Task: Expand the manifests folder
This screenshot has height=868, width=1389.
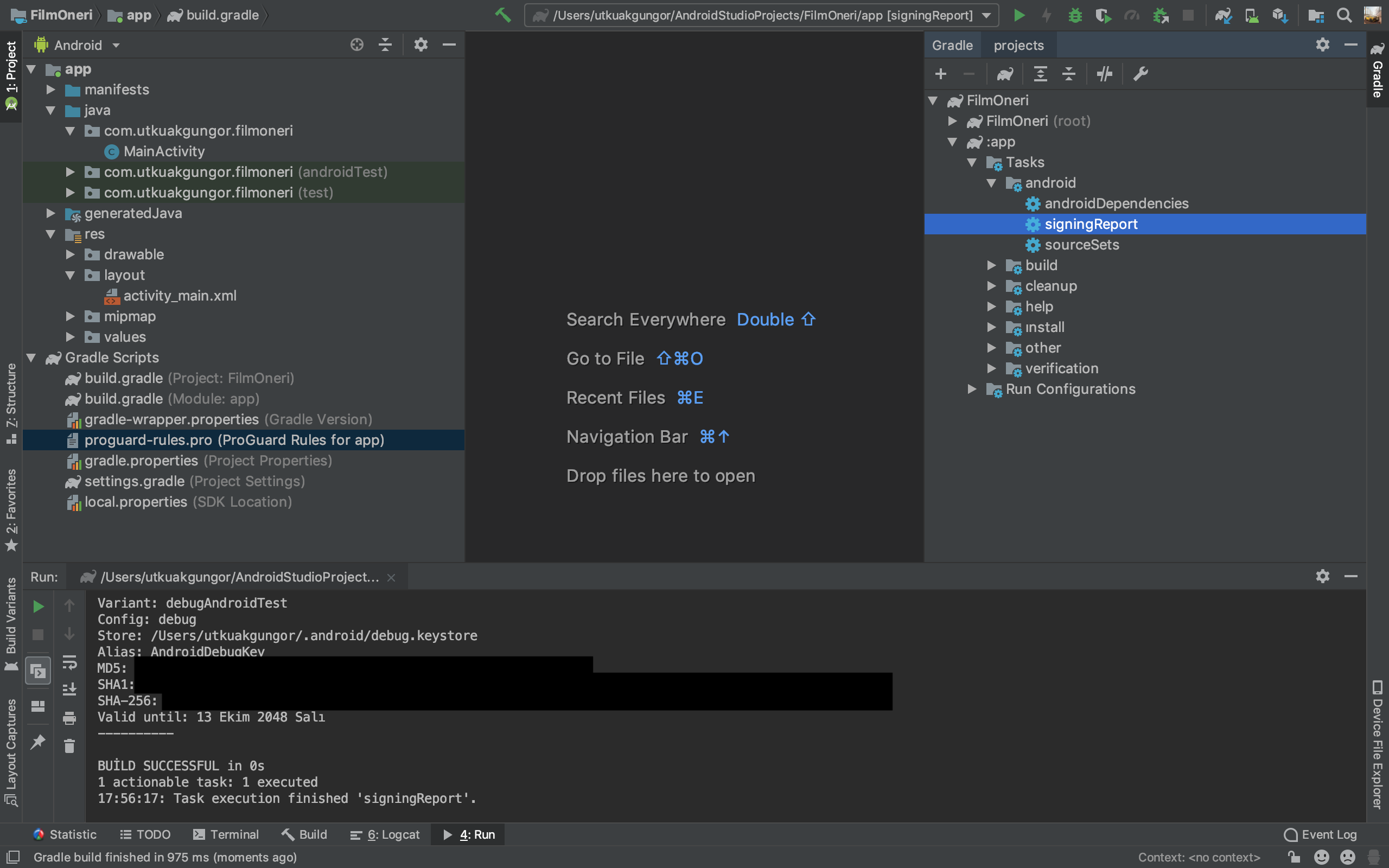Action: (x=51, y=90)
